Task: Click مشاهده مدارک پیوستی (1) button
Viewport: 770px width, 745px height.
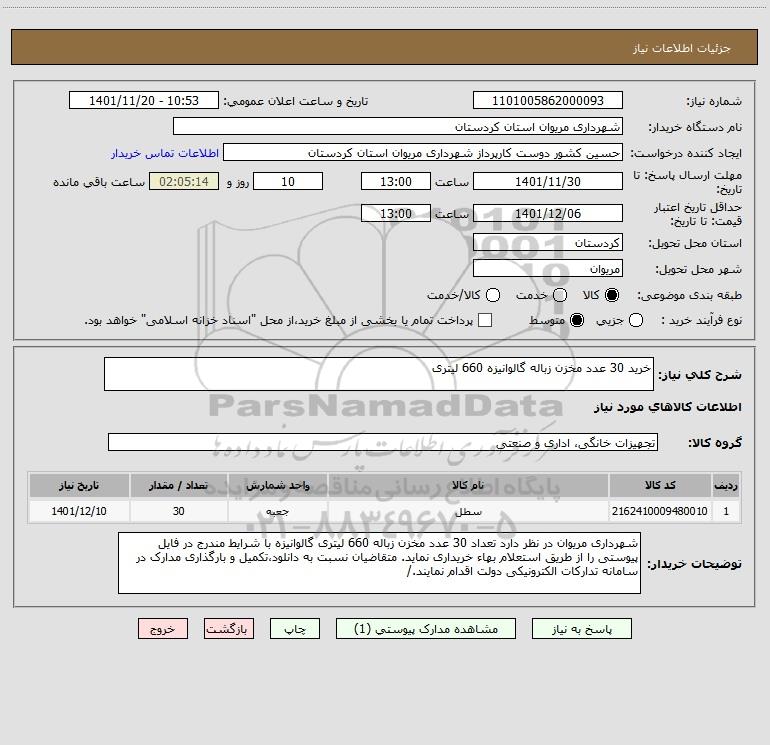Action: tap(426, 629)
